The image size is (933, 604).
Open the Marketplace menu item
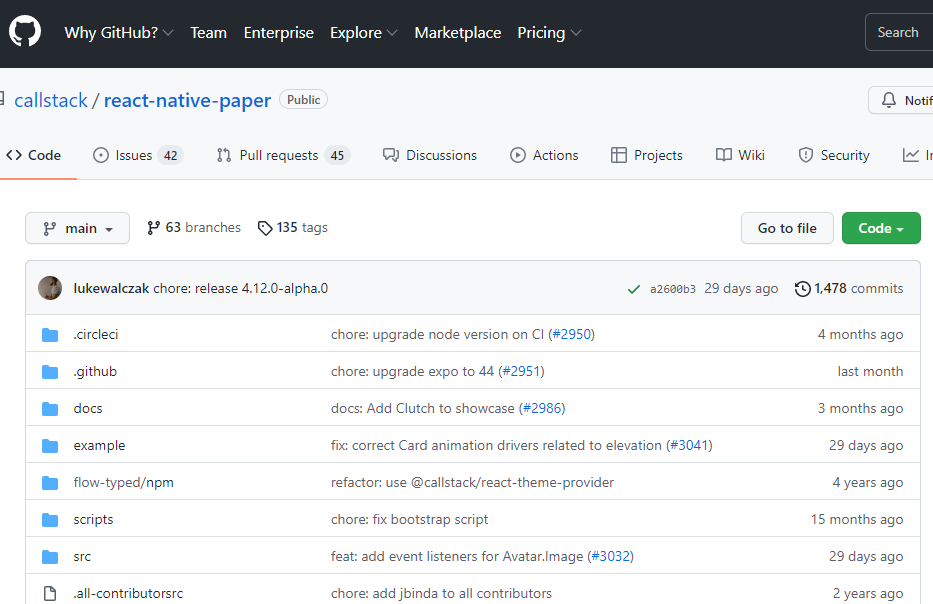(x=458, y=32)
